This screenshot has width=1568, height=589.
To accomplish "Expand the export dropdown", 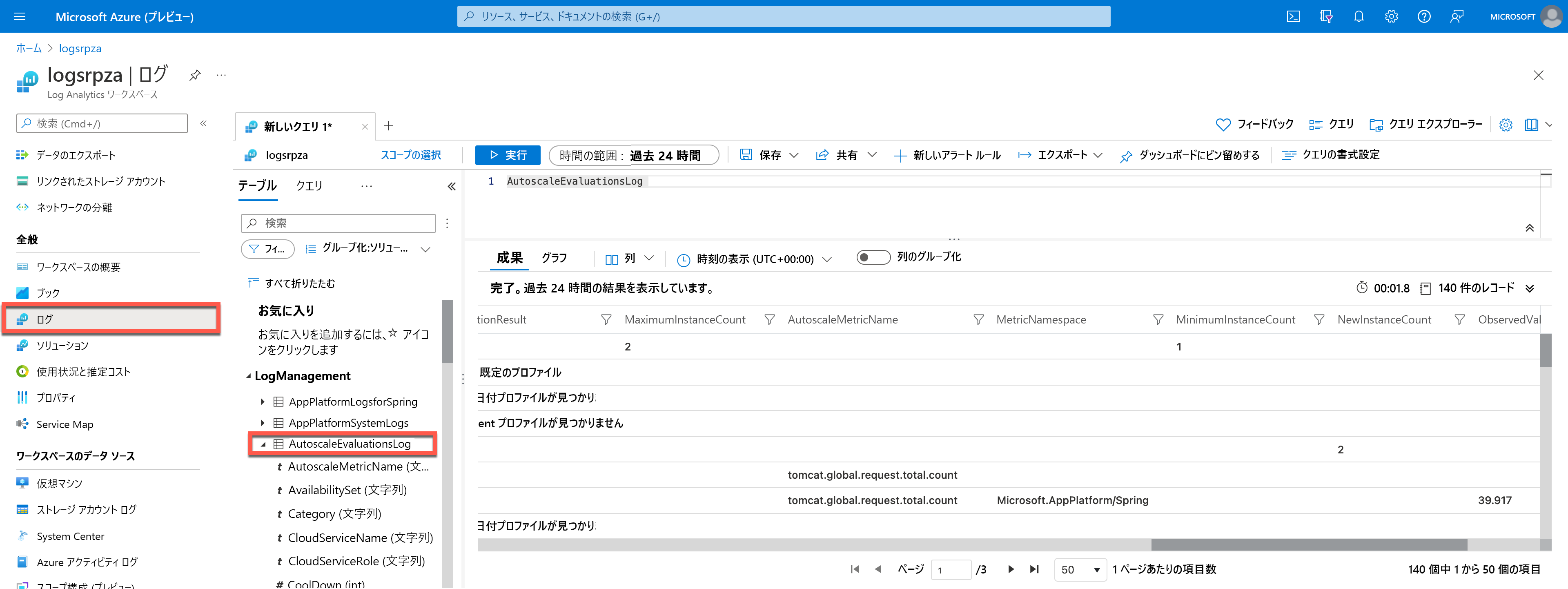I will (x=1098, y=155).
